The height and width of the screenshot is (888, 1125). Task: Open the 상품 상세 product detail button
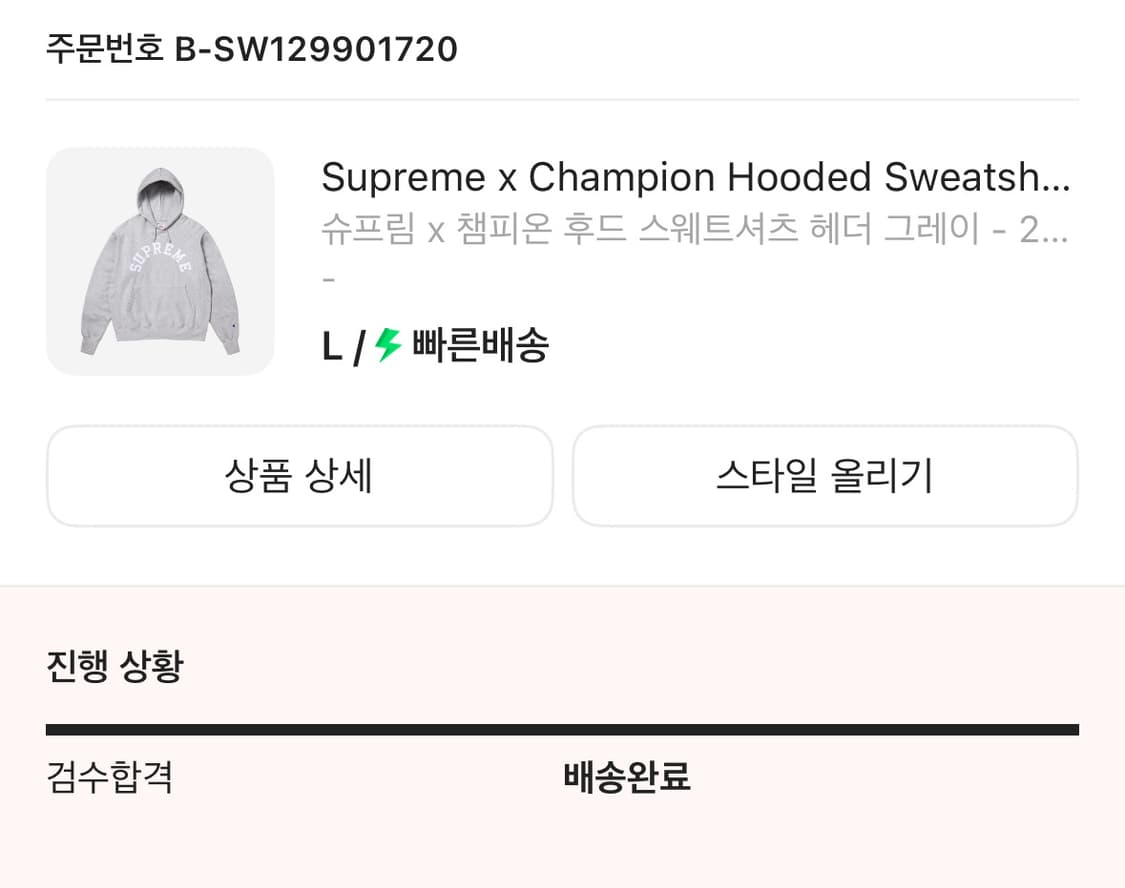tap(298, 476)
